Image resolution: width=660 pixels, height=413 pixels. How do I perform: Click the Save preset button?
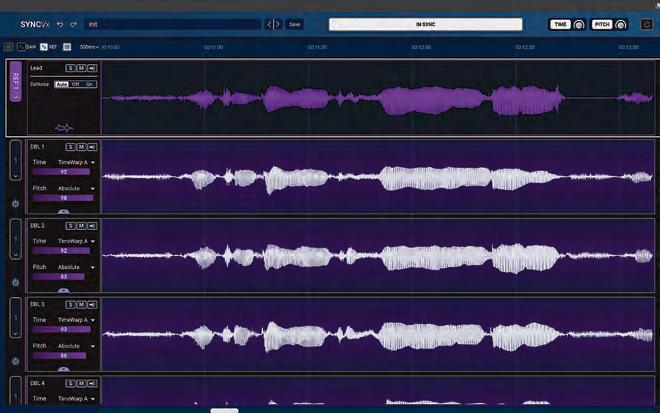coord(294,24)
